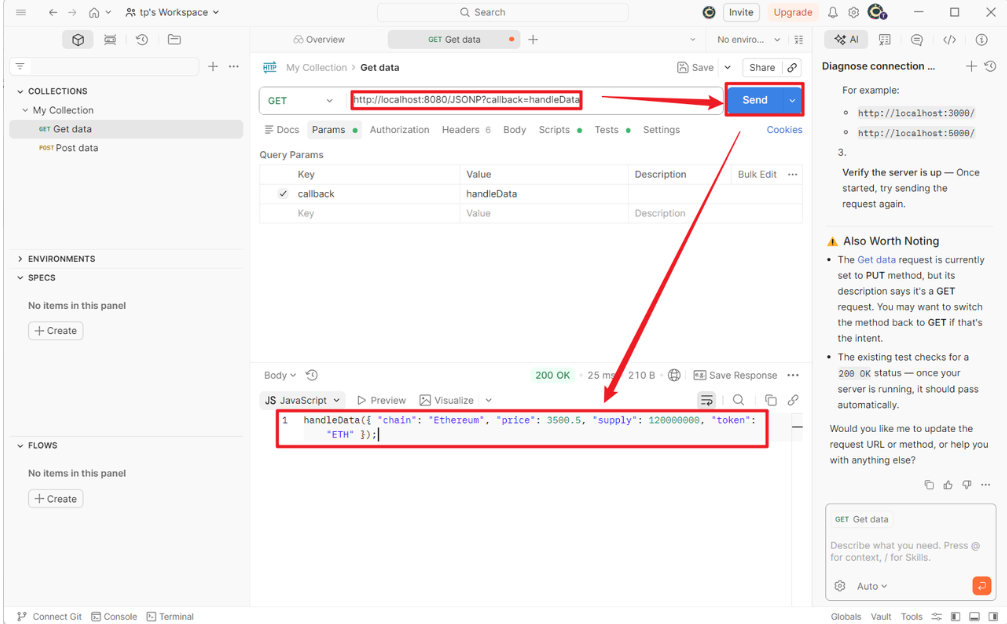The height and width of the screenshot is (624, 1007).
Task: Select the Collections cube sidebar icon
Action: pyautogui.click(x=78, y=40)
